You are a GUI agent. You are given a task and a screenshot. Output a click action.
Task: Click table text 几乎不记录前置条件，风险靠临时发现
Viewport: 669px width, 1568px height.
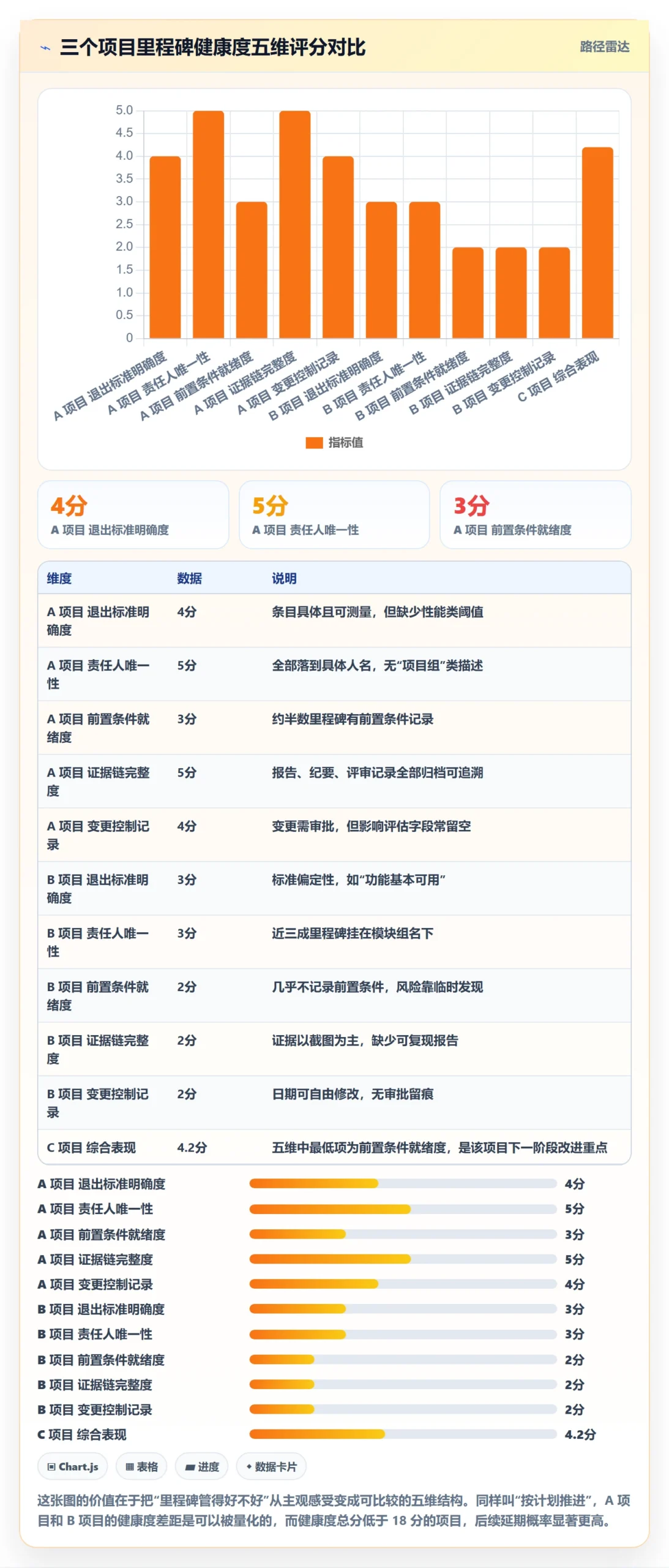378,987
